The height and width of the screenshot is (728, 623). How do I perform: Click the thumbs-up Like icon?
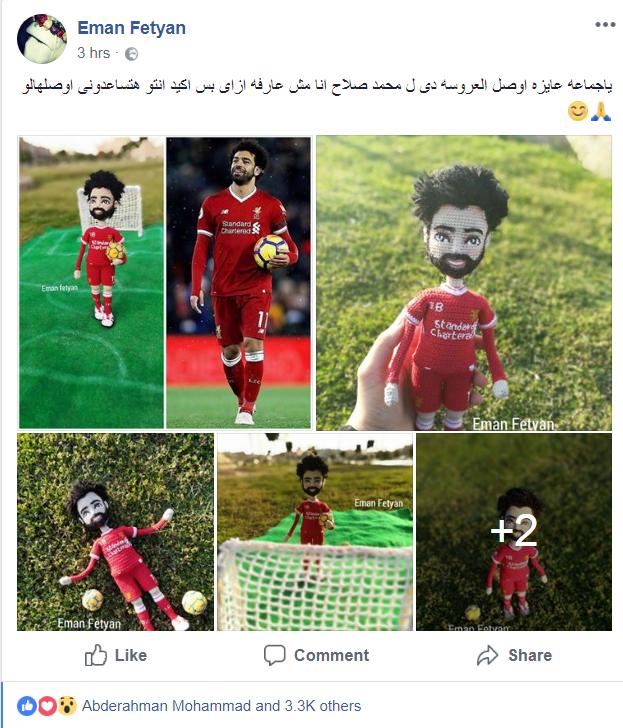96,655
